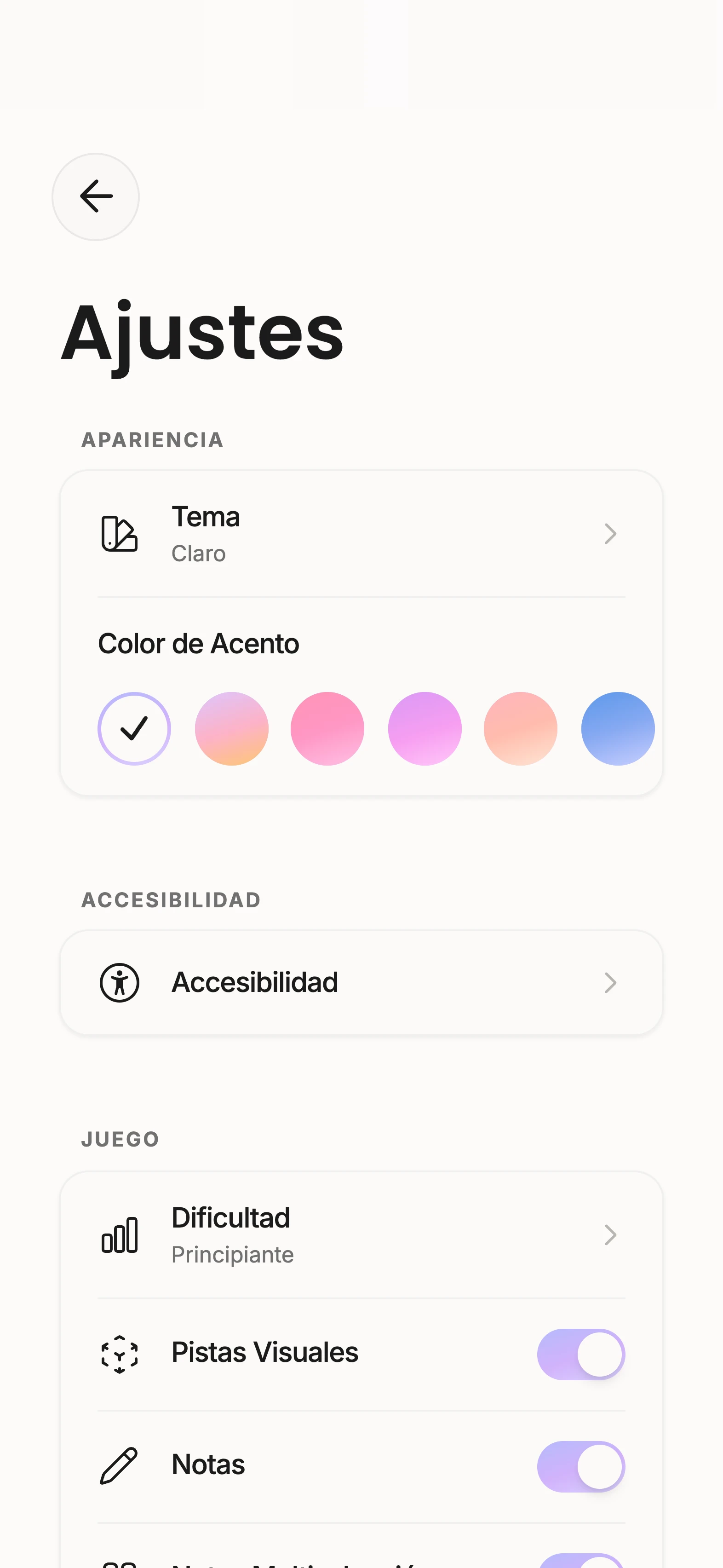
Task: Click the Notas pencil icon
Action: (x=119, y=1466)
